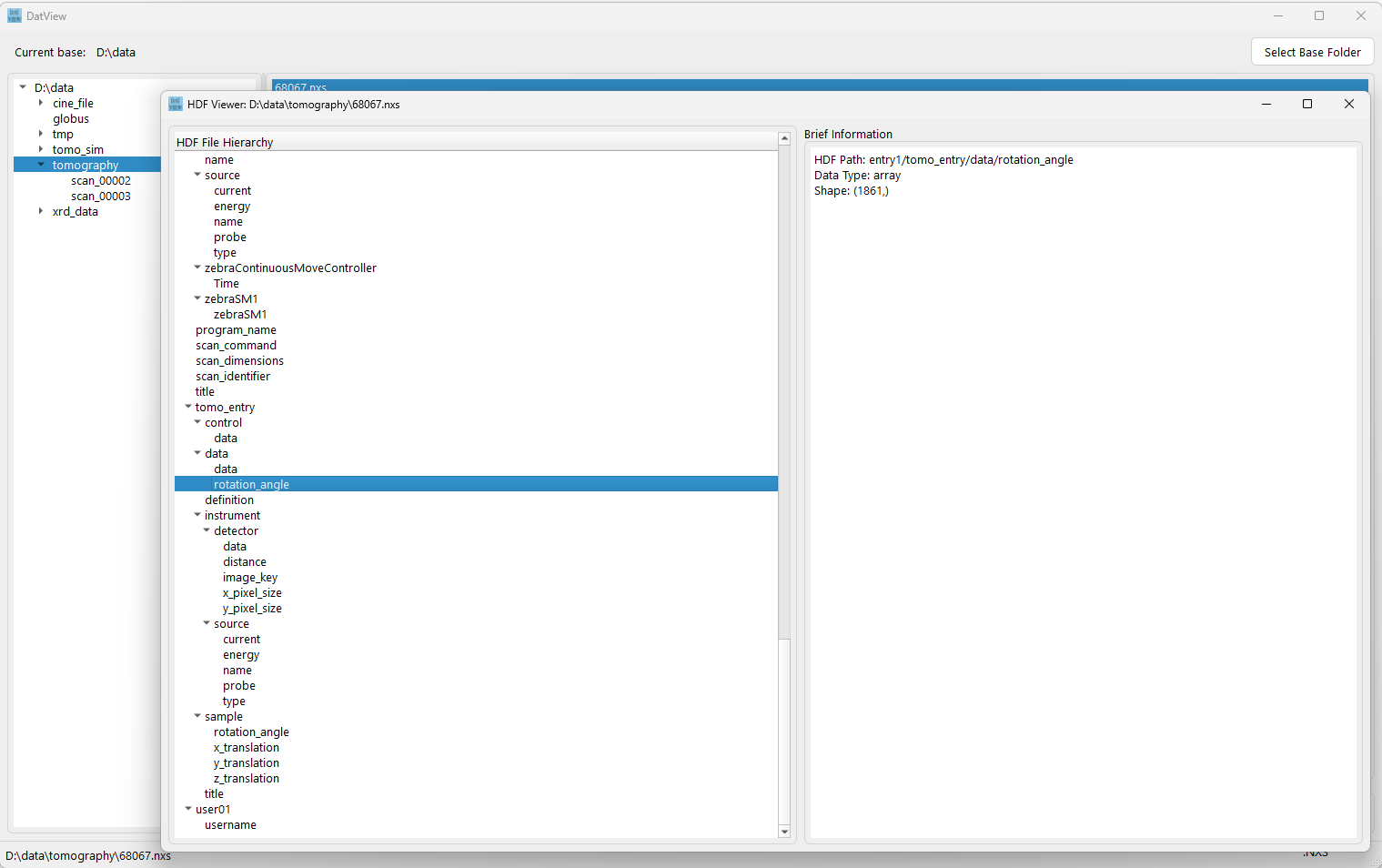Open scan_00002 in folder tree

pyautogui.click(x=101, y=181)
